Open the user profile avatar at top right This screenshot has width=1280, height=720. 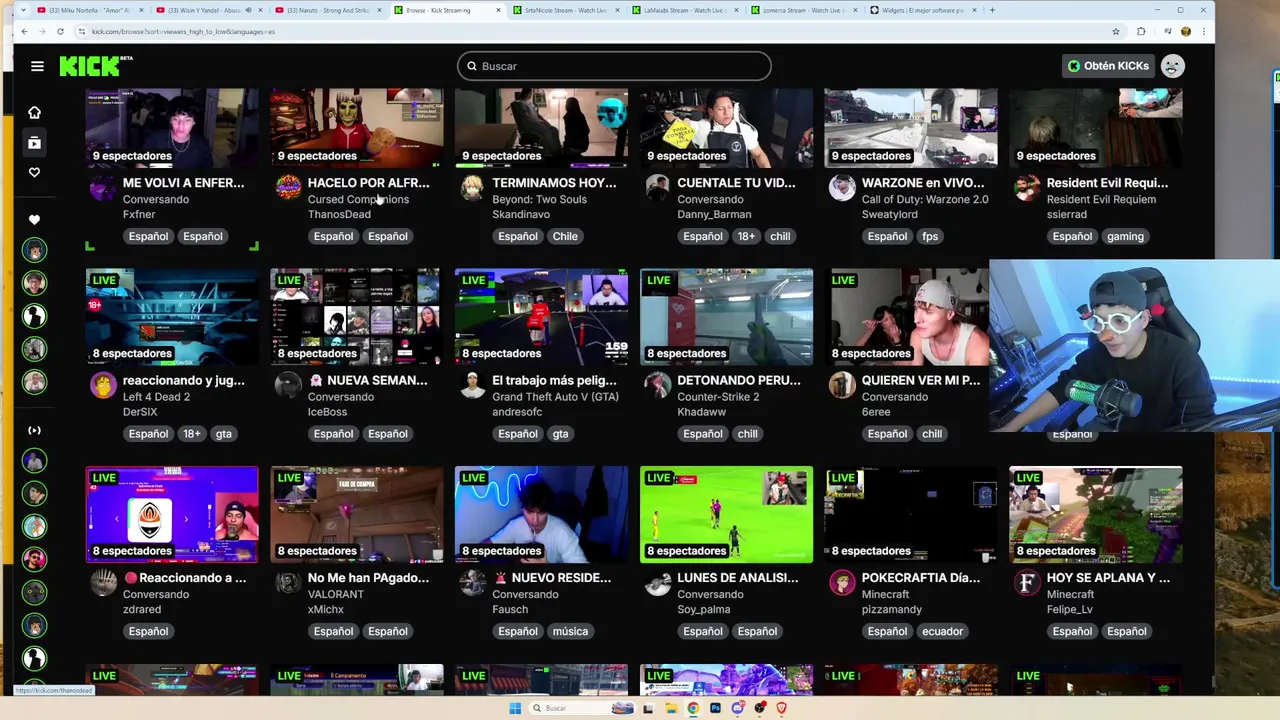pos(1173,66)
